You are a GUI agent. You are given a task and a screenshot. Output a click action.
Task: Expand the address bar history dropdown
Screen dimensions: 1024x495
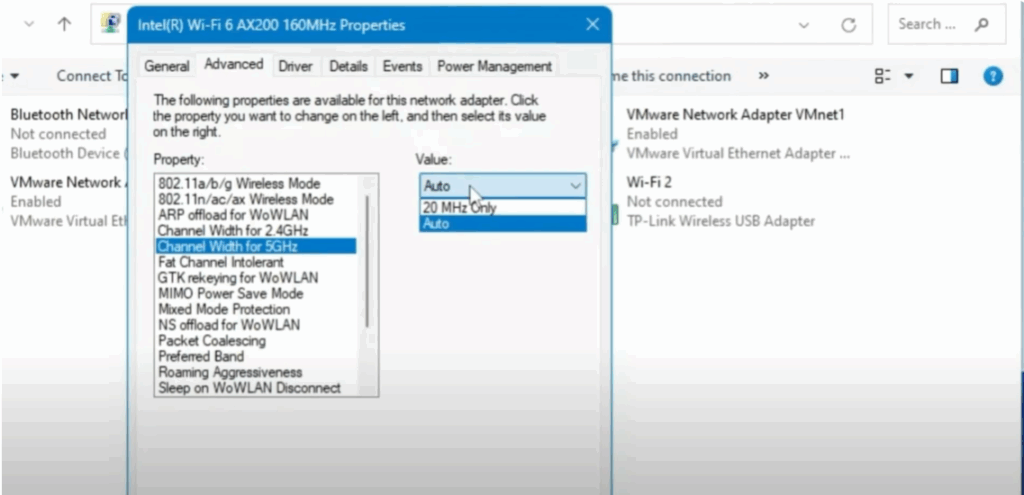point(804,25)
